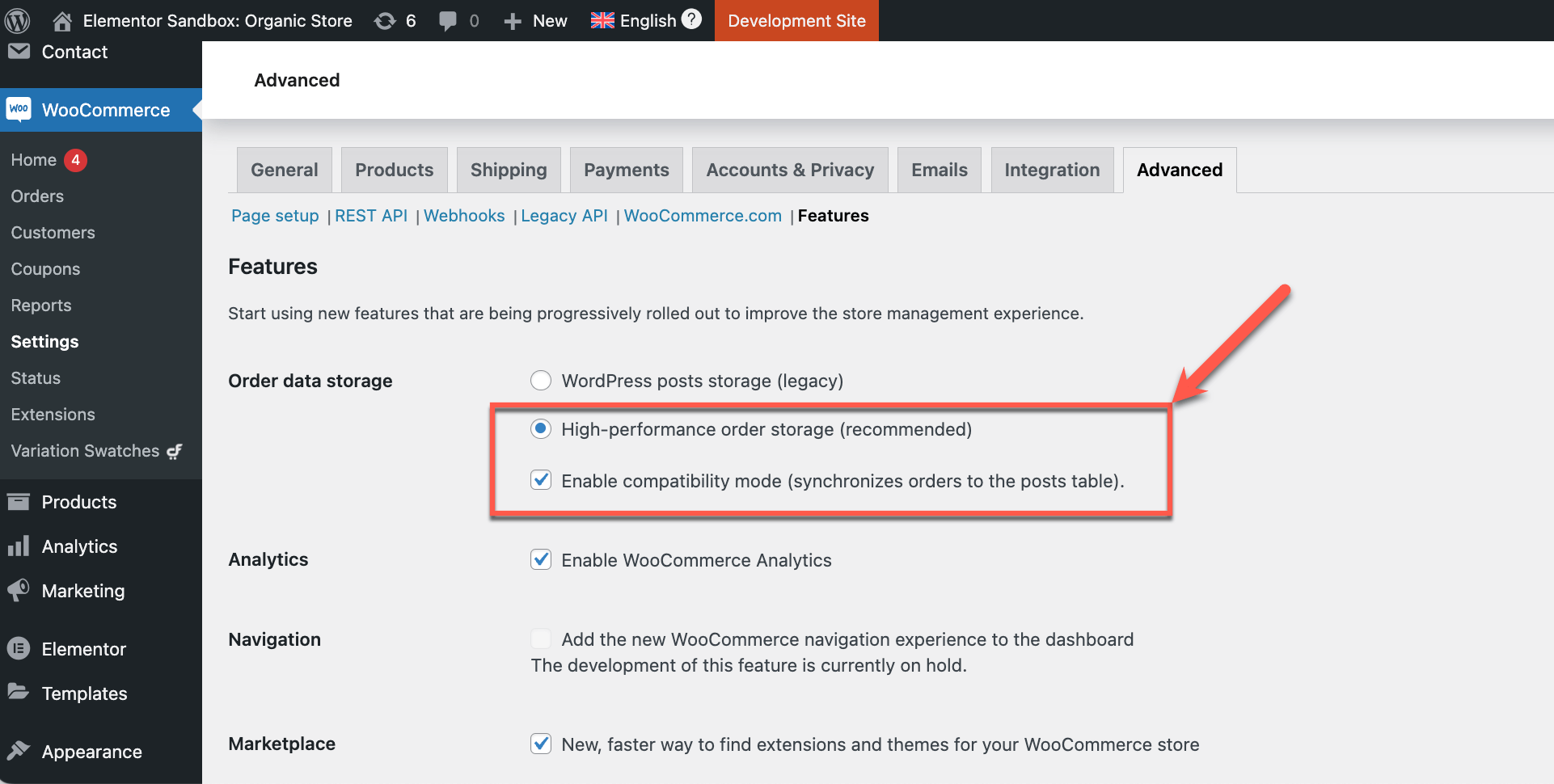This screenshot has width=1554, height=784.
Task: Click the Appearance paintbrush icon
Action: 19,751
